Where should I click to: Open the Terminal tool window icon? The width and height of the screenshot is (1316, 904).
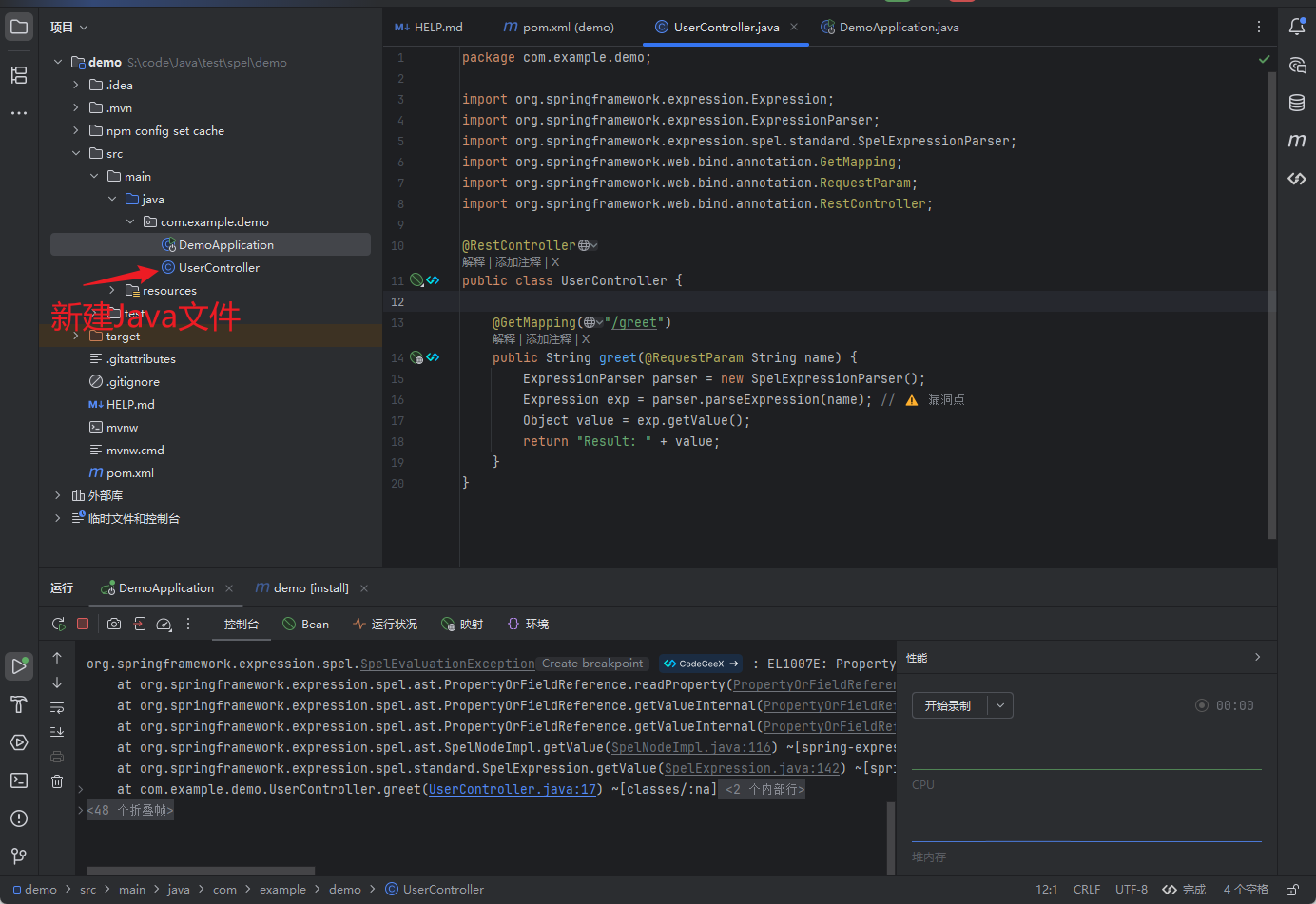tap(19, 780)
